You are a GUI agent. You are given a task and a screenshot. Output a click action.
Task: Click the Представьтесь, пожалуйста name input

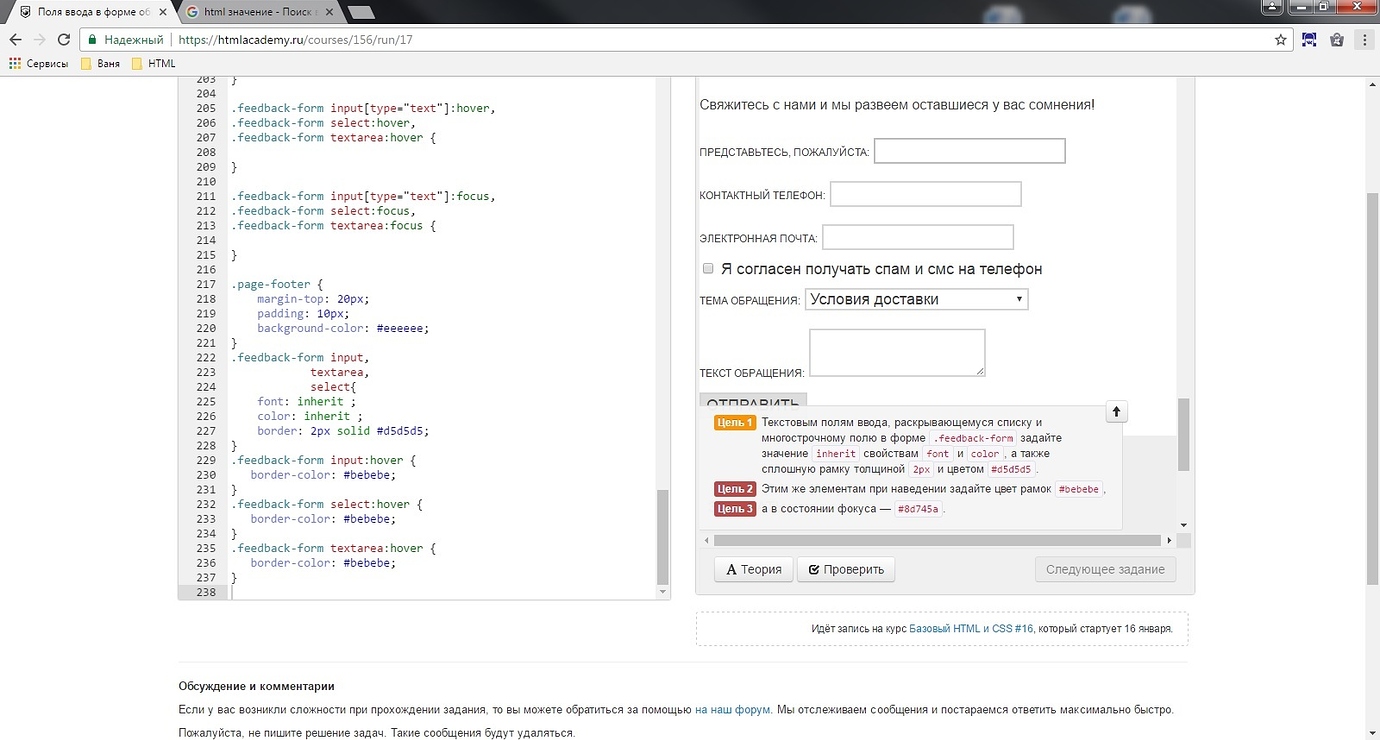click(x=969, y=151)
